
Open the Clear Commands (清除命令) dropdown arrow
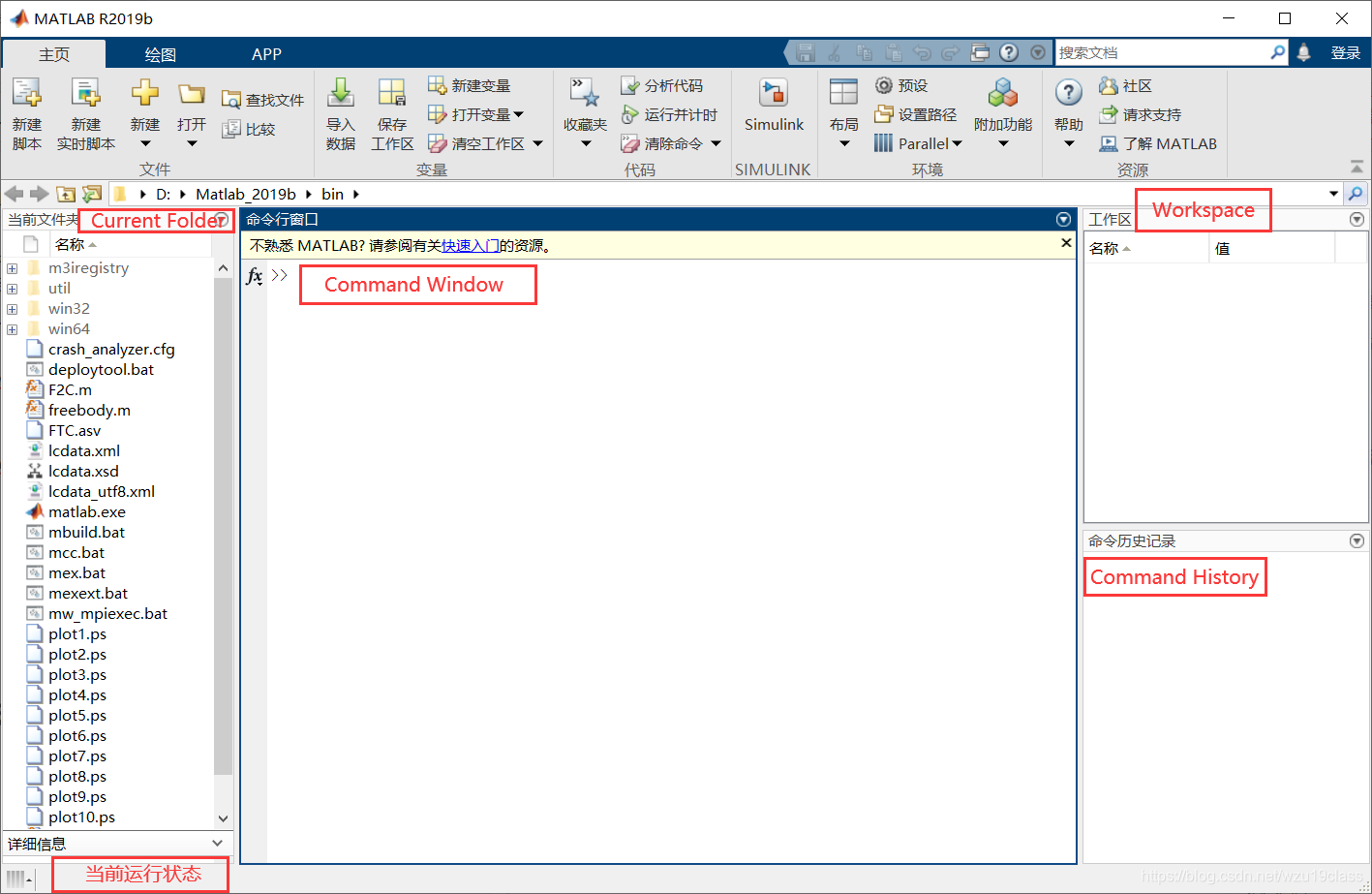pyautogui.click(x=716, y=144)
